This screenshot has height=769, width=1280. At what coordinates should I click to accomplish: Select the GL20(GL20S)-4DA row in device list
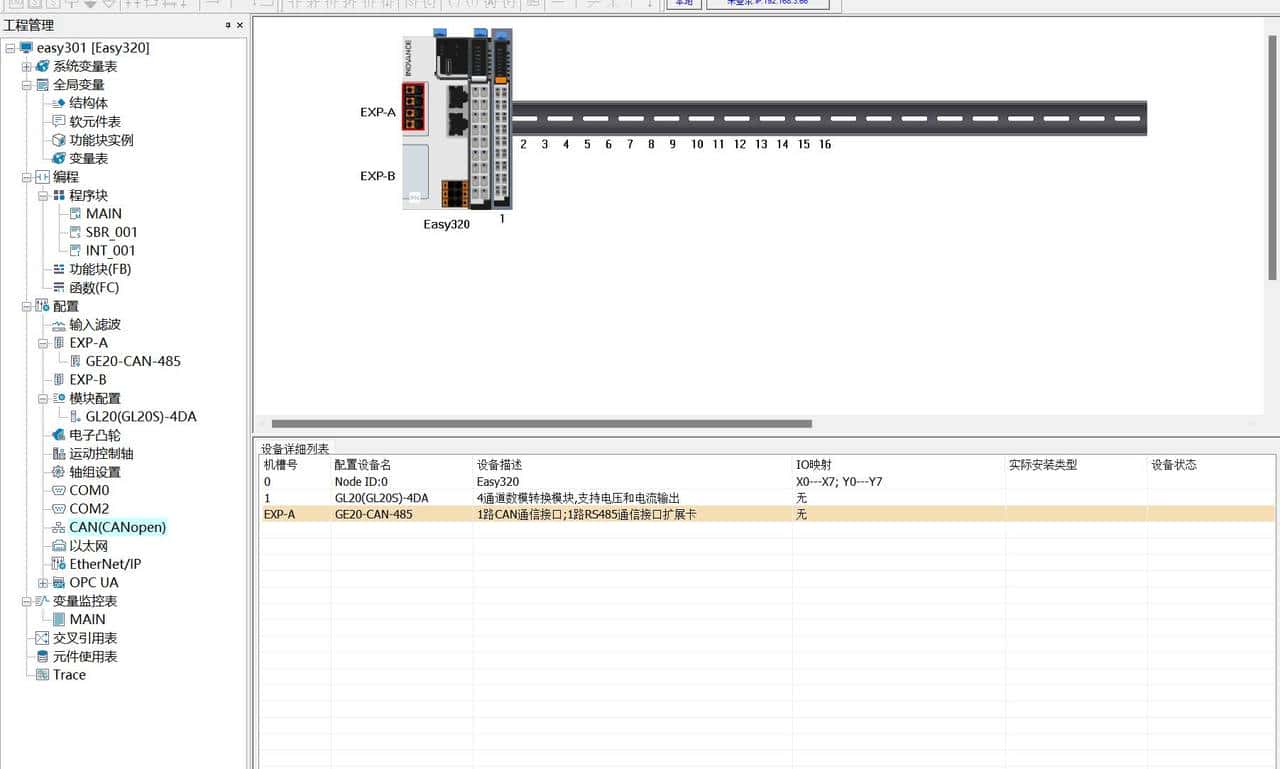[381, 498]
